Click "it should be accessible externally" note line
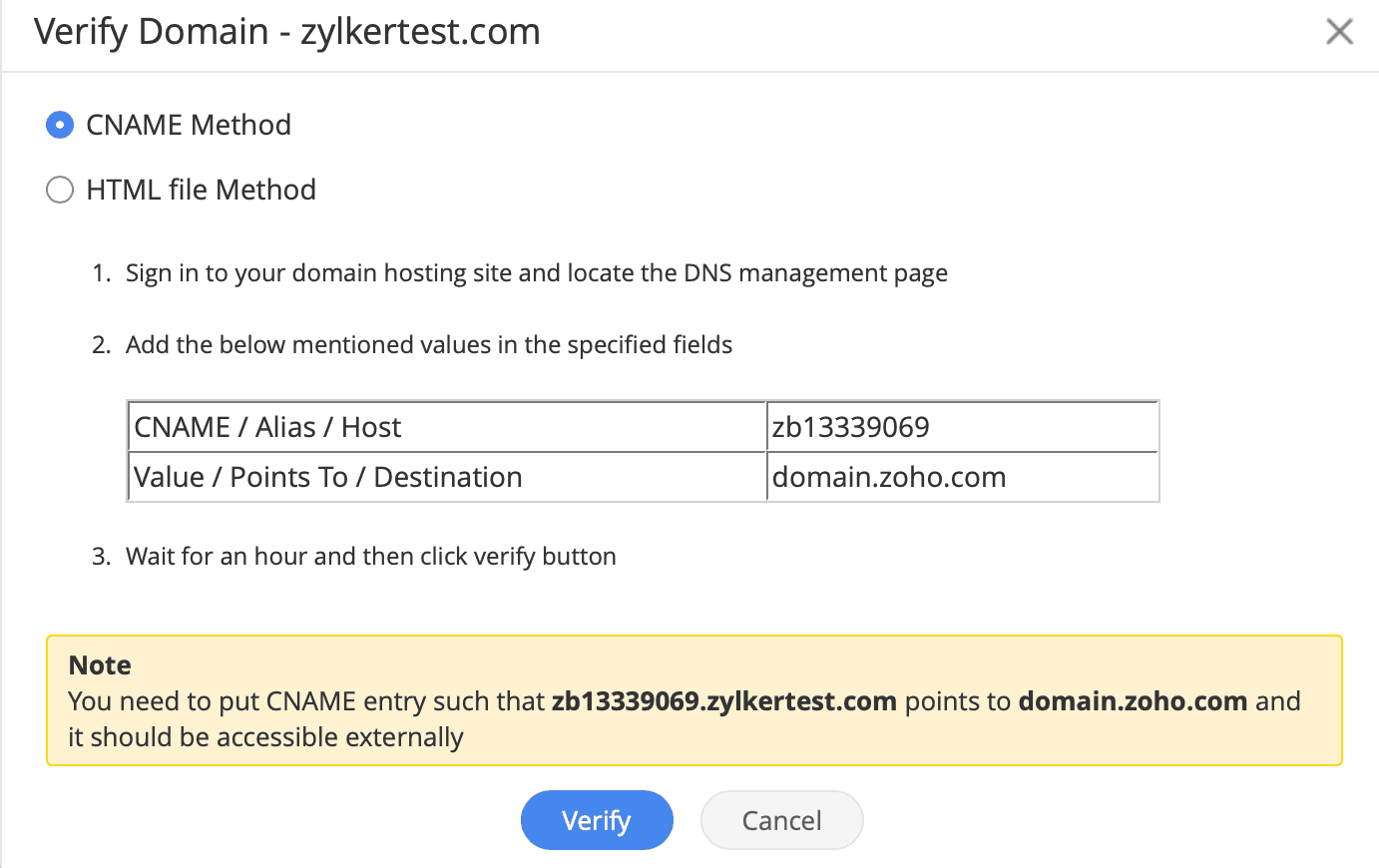 click(265, 737)
